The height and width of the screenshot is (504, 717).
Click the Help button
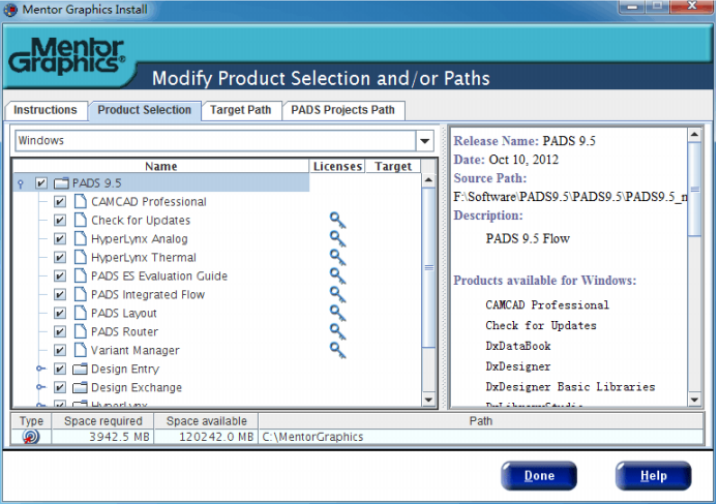(653, 476)
